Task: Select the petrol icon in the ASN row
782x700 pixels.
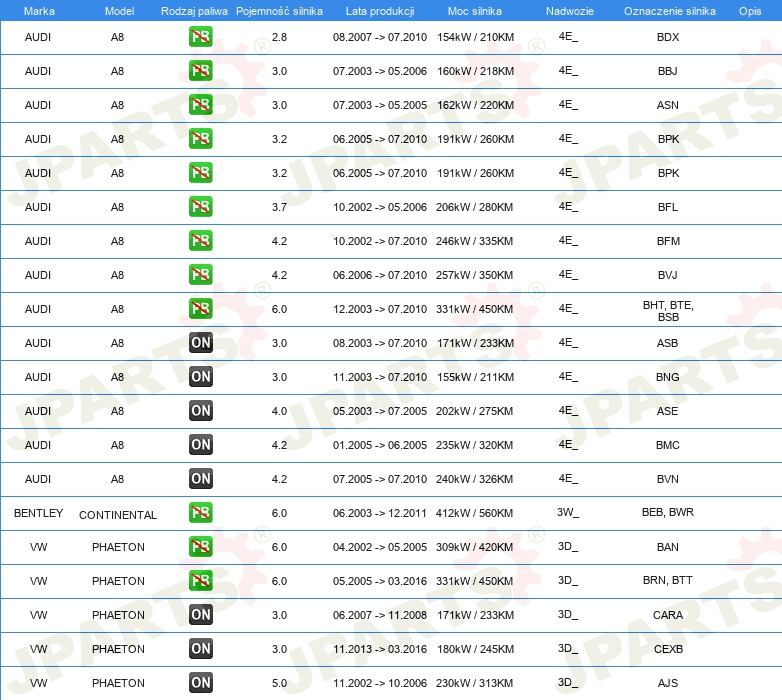Action: [x=200, y=104]
